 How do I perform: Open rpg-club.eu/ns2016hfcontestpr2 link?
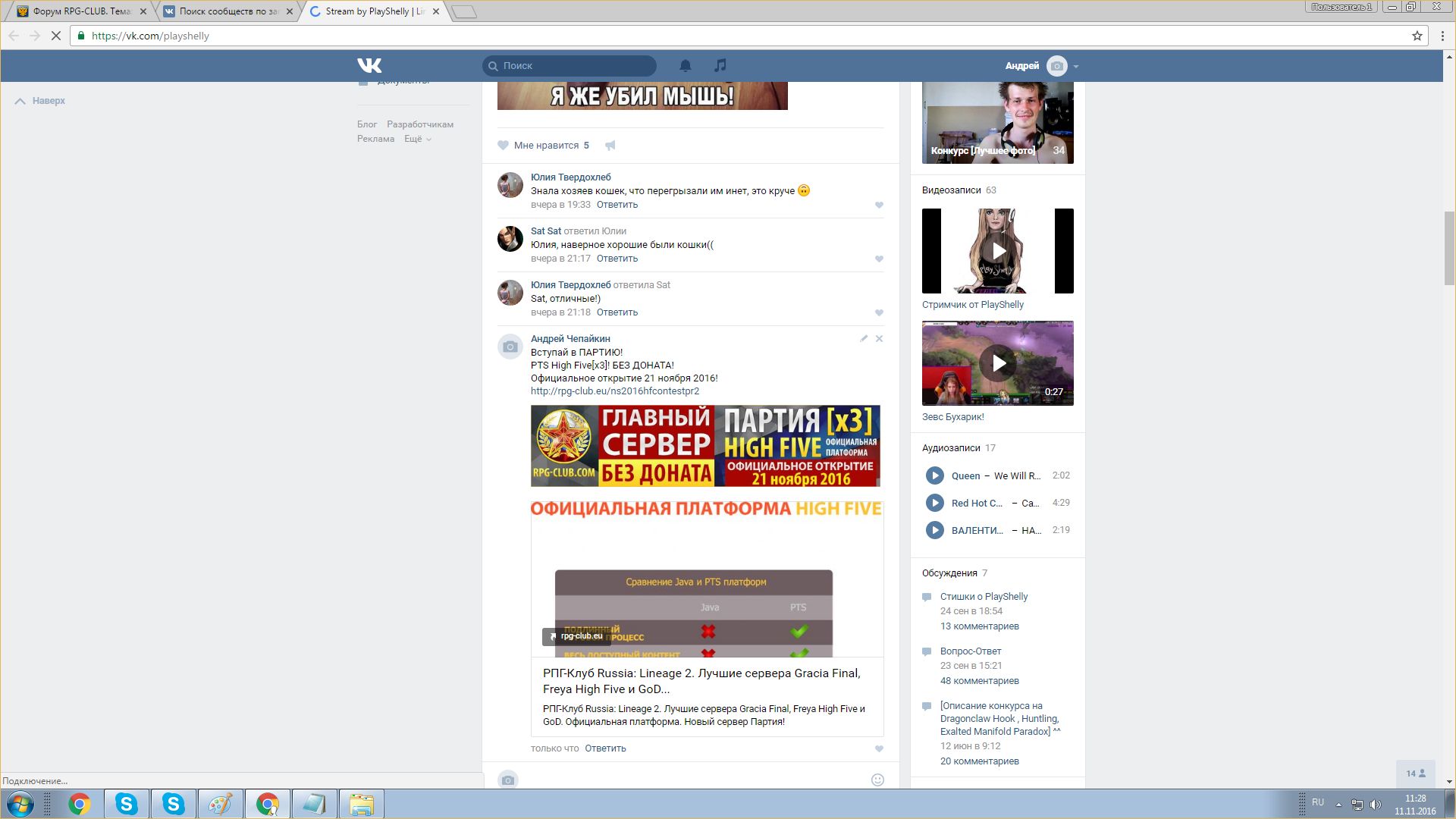click(615, 391)
